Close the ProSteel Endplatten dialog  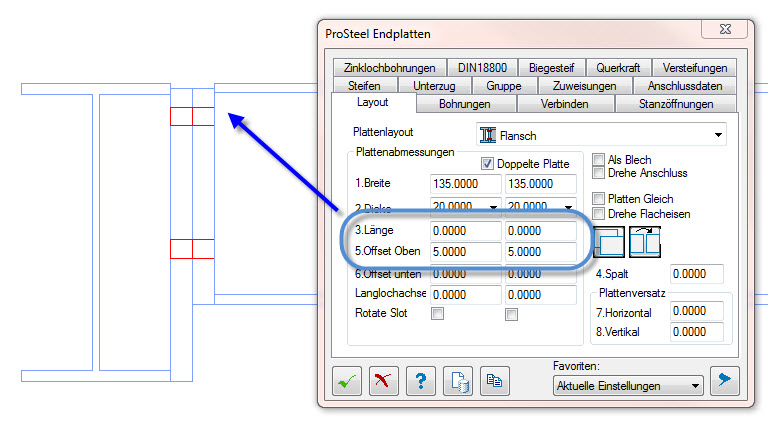tap(725, 29)
